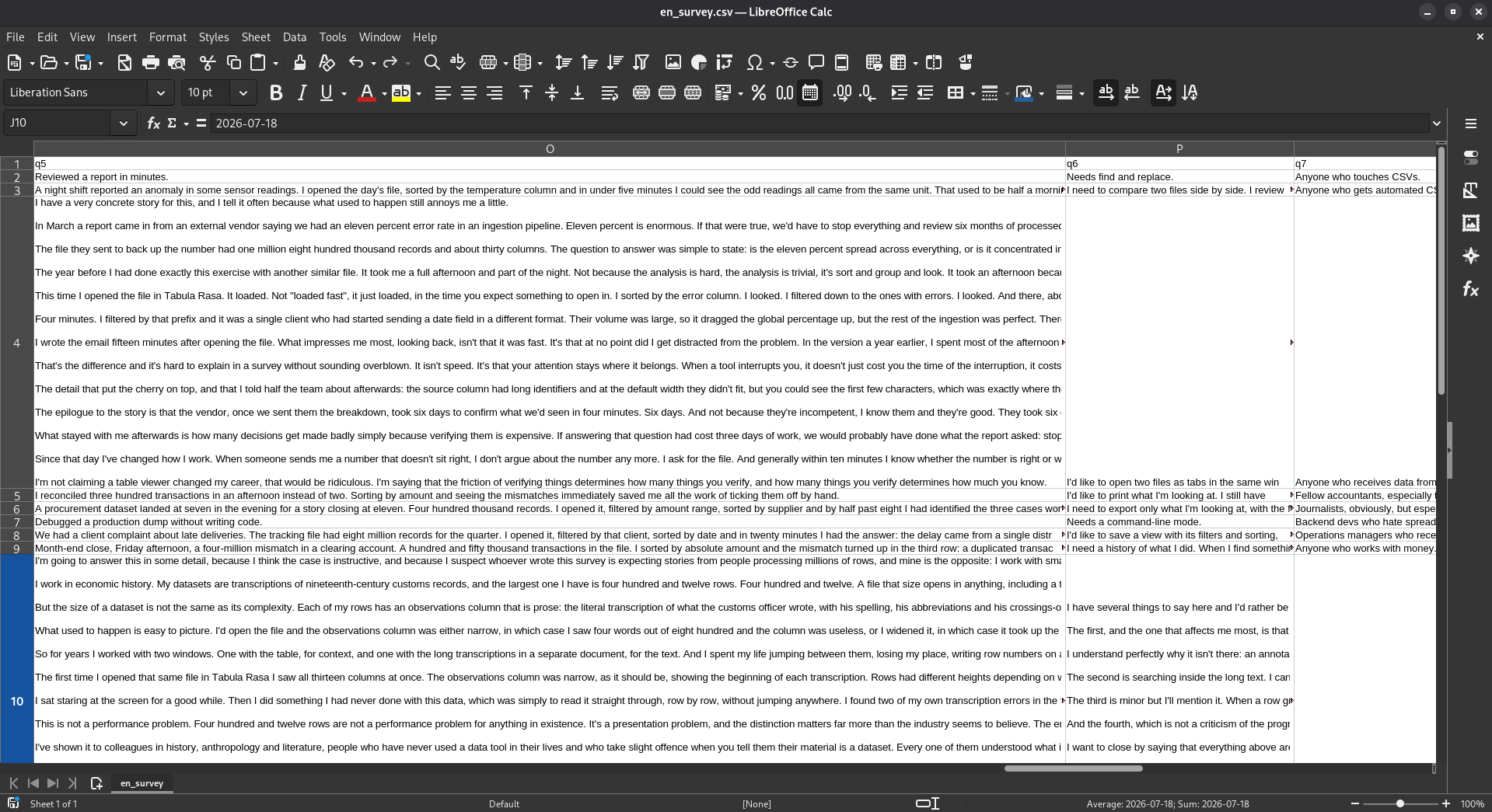Click the Export as PDF icon
This screenshot has height=812, width=1492.
point(124,62)
